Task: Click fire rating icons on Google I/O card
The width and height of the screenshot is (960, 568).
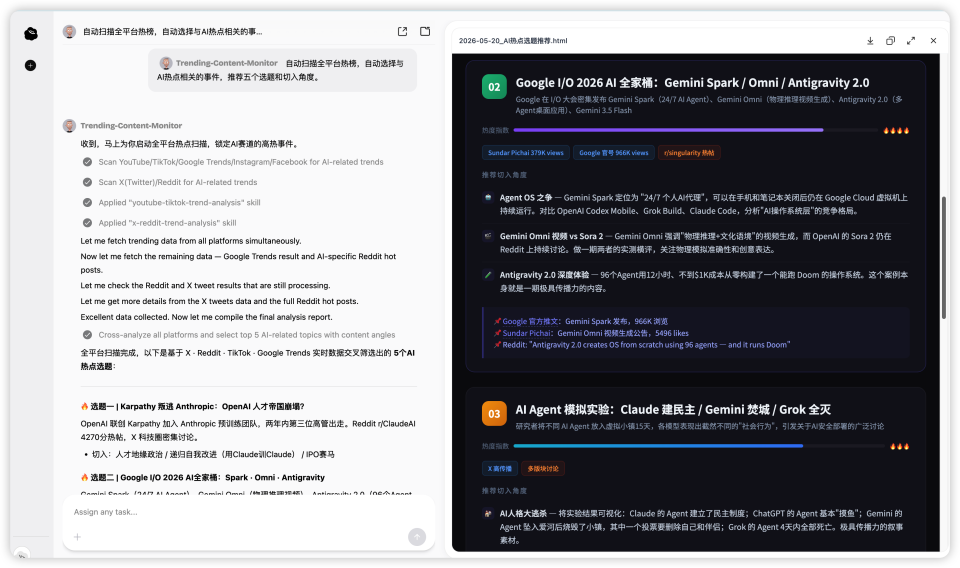Action: coord(896,130)
